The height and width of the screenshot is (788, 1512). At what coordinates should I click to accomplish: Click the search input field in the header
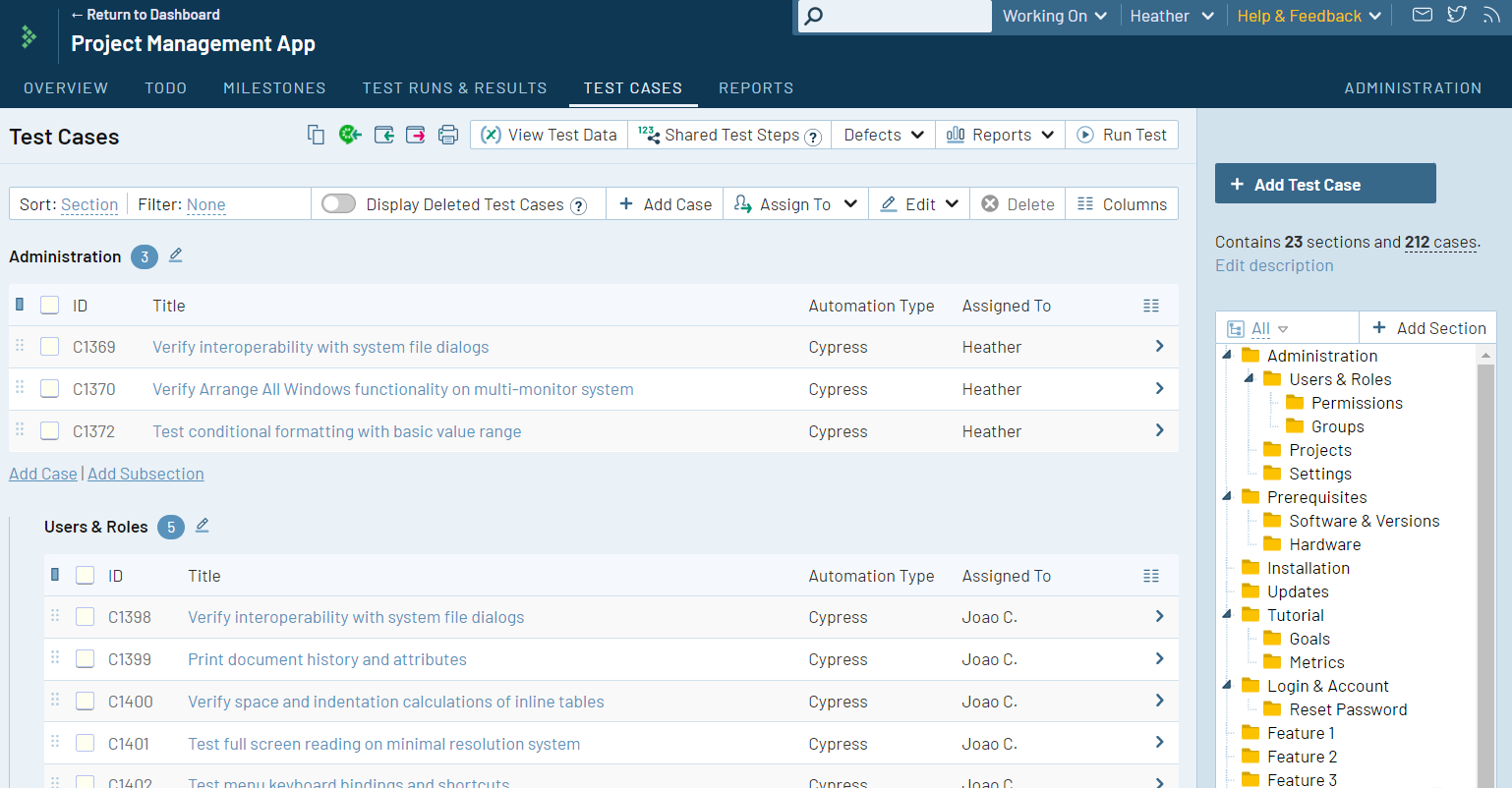coord(904,16)
